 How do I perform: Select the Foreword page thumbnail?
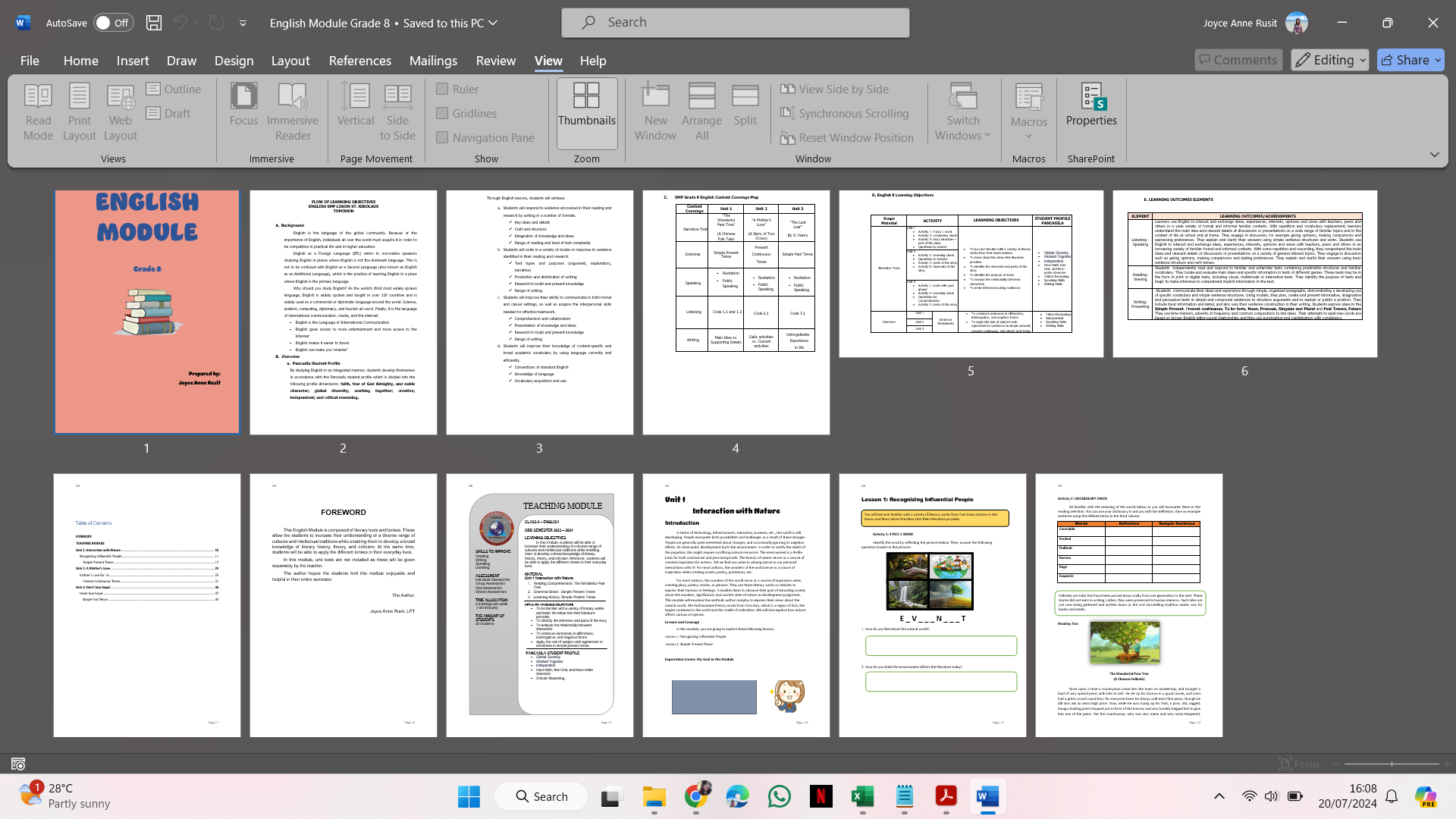pos(343,605)
